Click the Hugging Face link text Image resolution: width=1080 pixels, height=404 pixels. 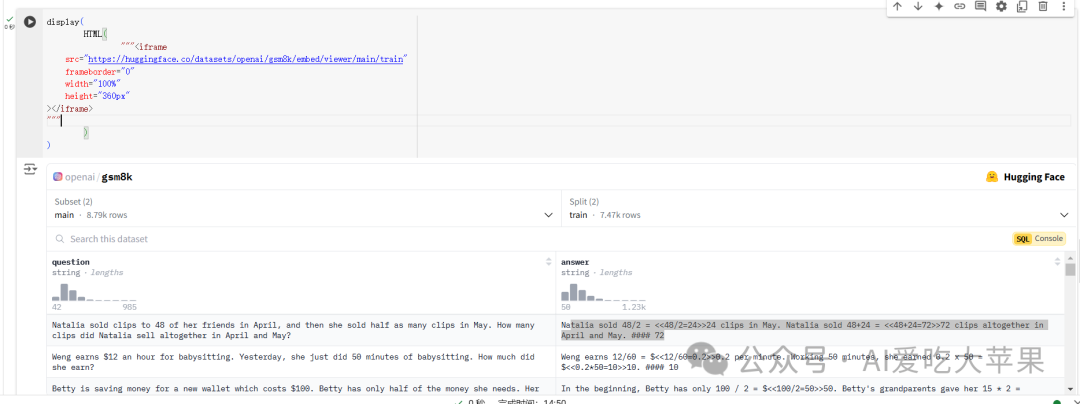click(1034, 177)
